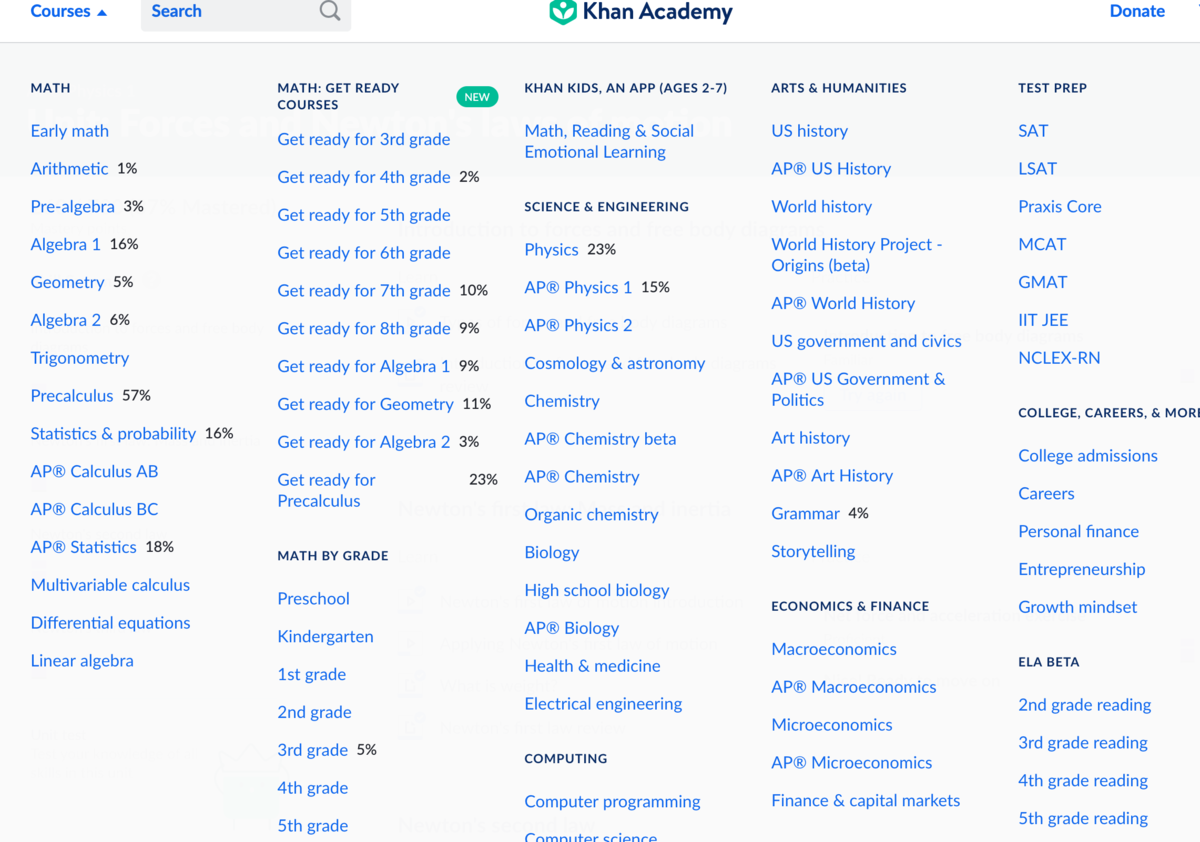
Task: Collapse the Courses dropdown menu
Action: pos(68,11)
